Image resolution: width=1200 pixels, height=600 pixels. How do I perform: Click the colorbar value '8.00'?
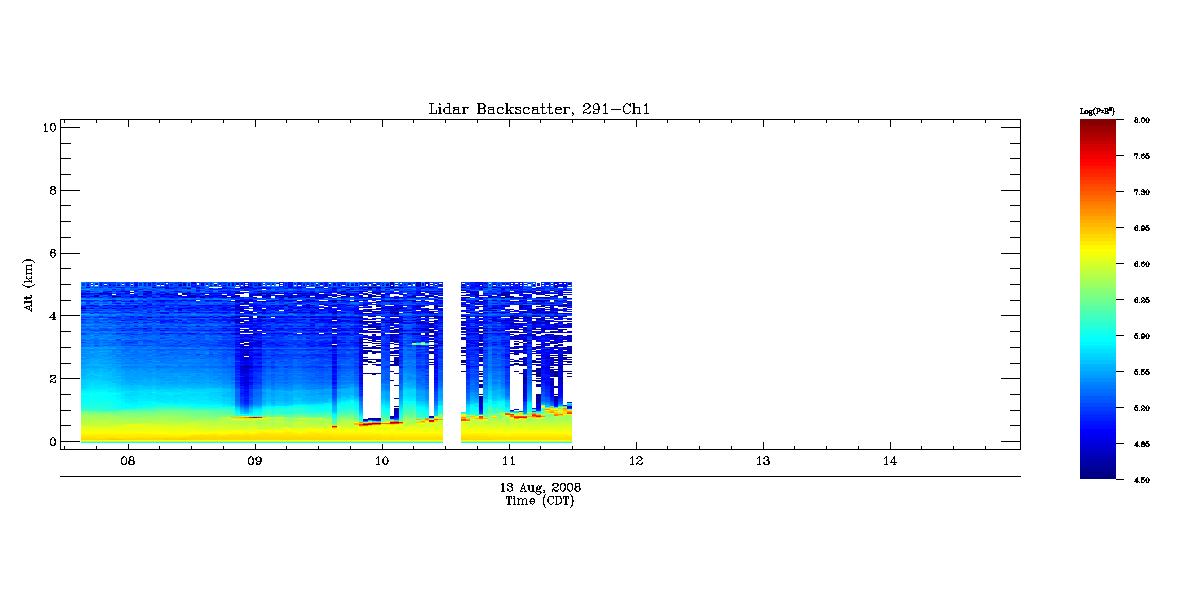[1143, 120]
